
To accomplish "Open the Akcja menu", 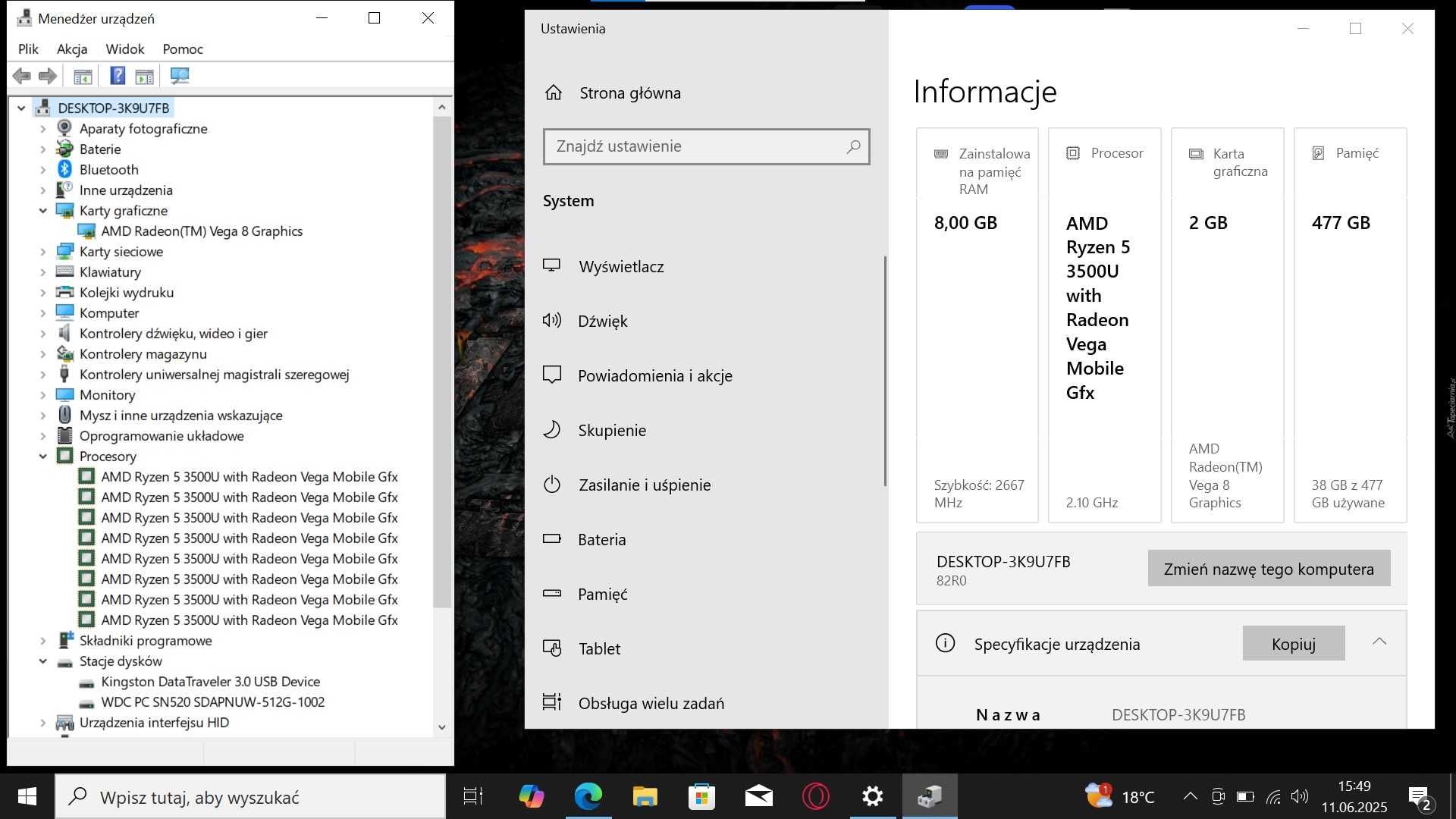I will (72, 49).
